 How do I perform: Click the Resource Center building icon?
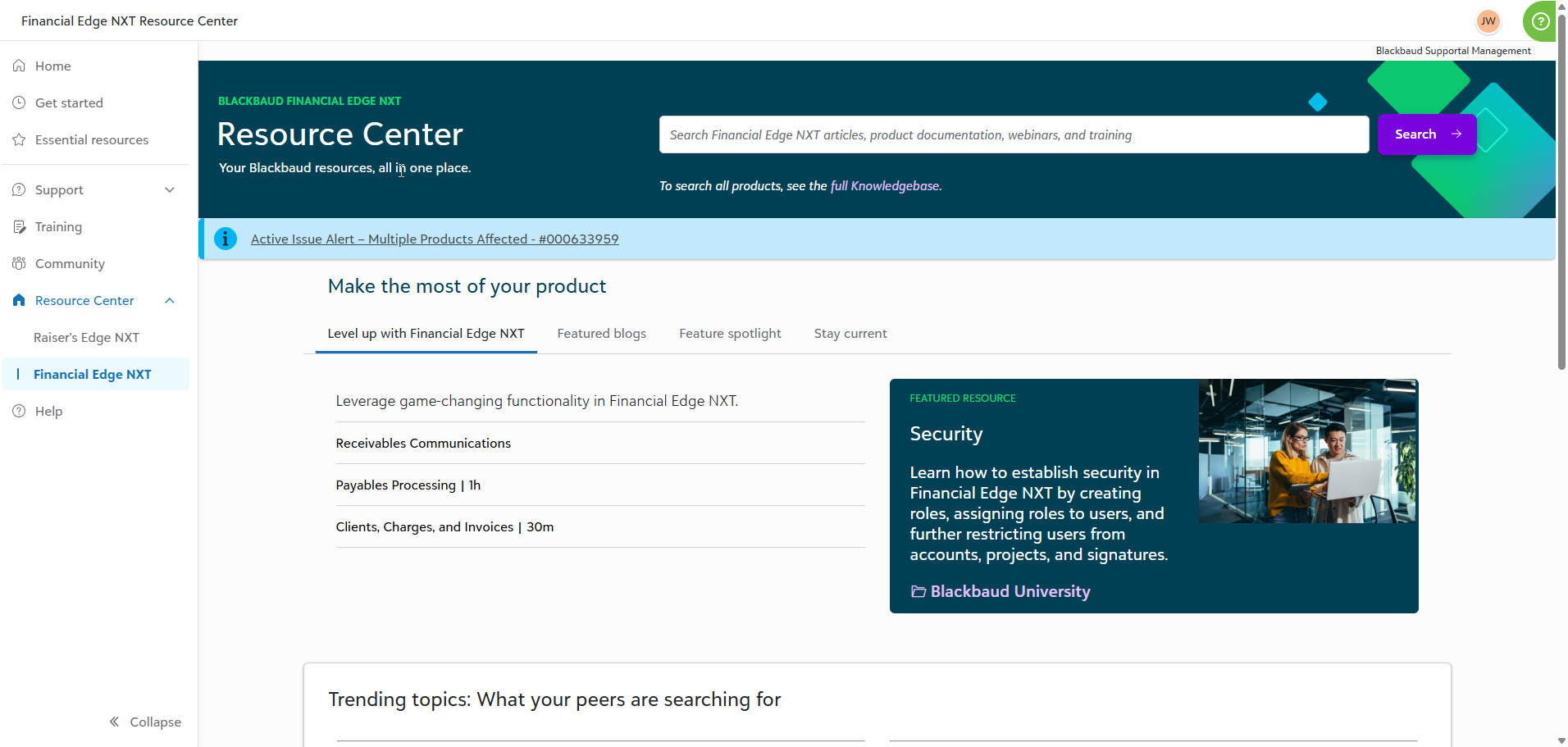point(19,300)
